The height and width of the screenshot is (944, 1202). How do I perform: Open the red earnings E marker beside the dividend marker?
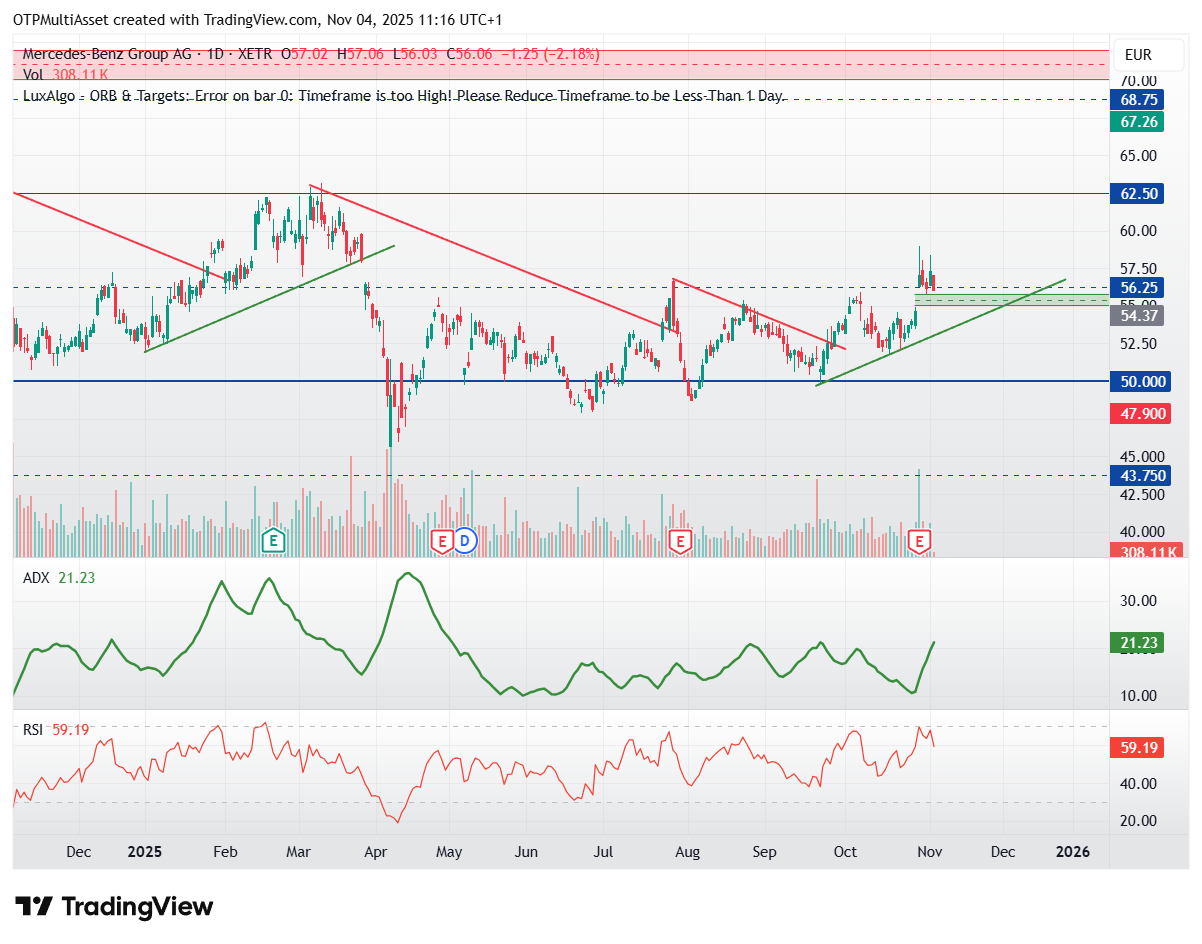(x=441, y=541)
